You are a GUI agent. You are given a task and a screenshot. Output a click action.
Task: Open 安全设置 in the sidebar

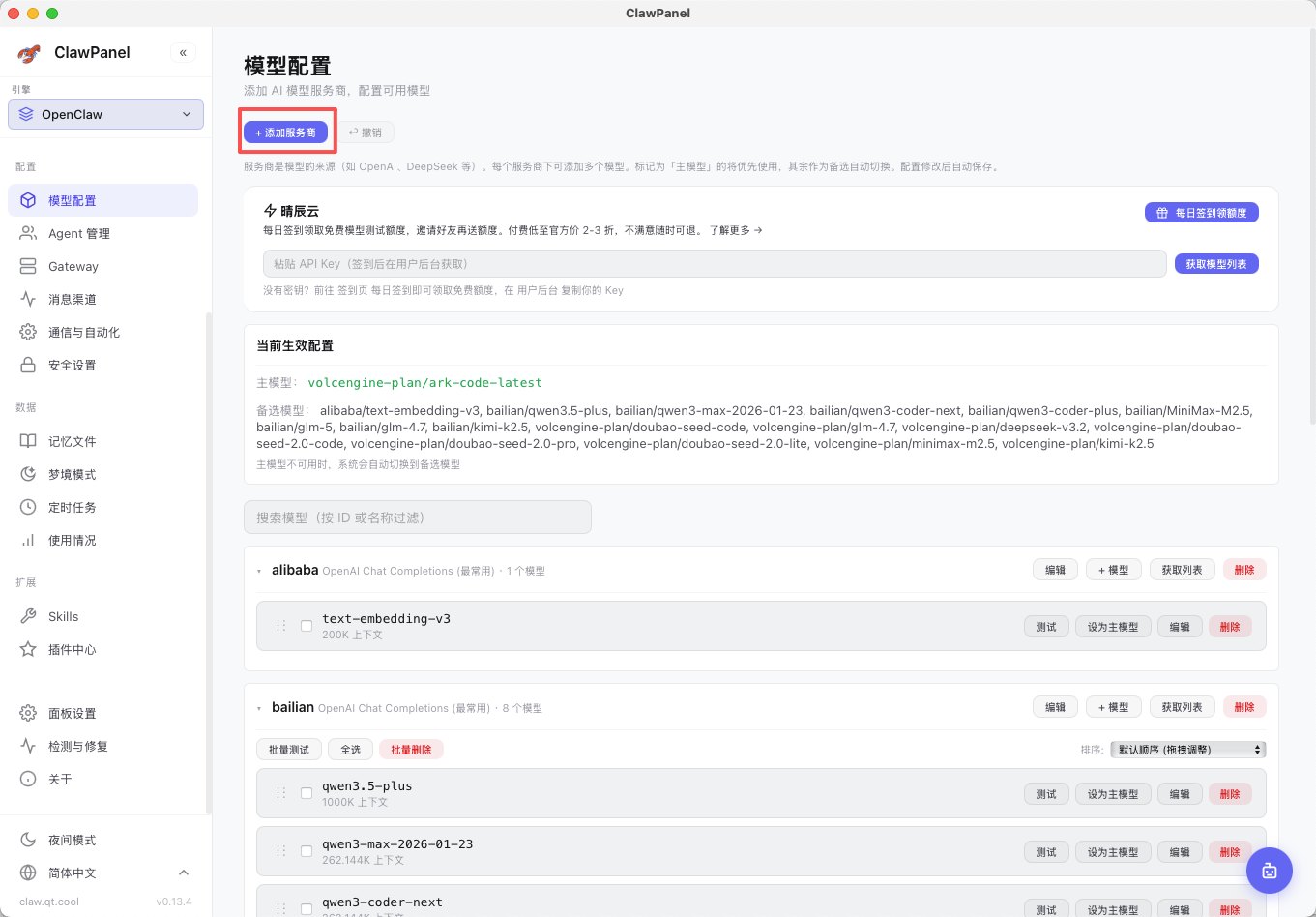point(73,366)
